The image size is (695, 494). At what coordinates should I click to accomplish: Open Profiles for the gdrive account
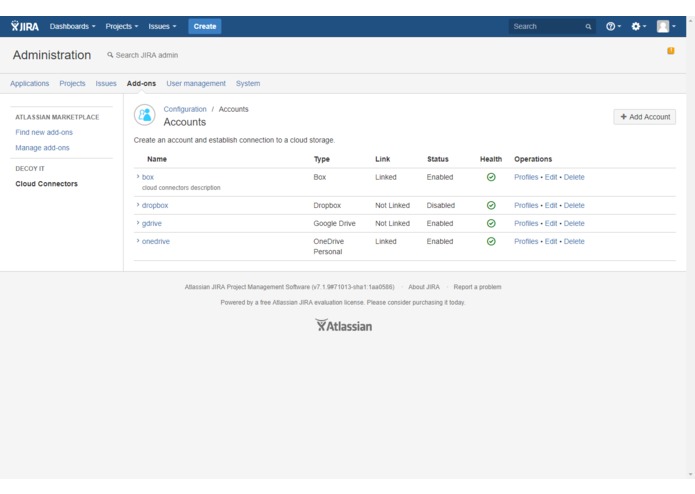pyautogui.click(x=526, y=223)
